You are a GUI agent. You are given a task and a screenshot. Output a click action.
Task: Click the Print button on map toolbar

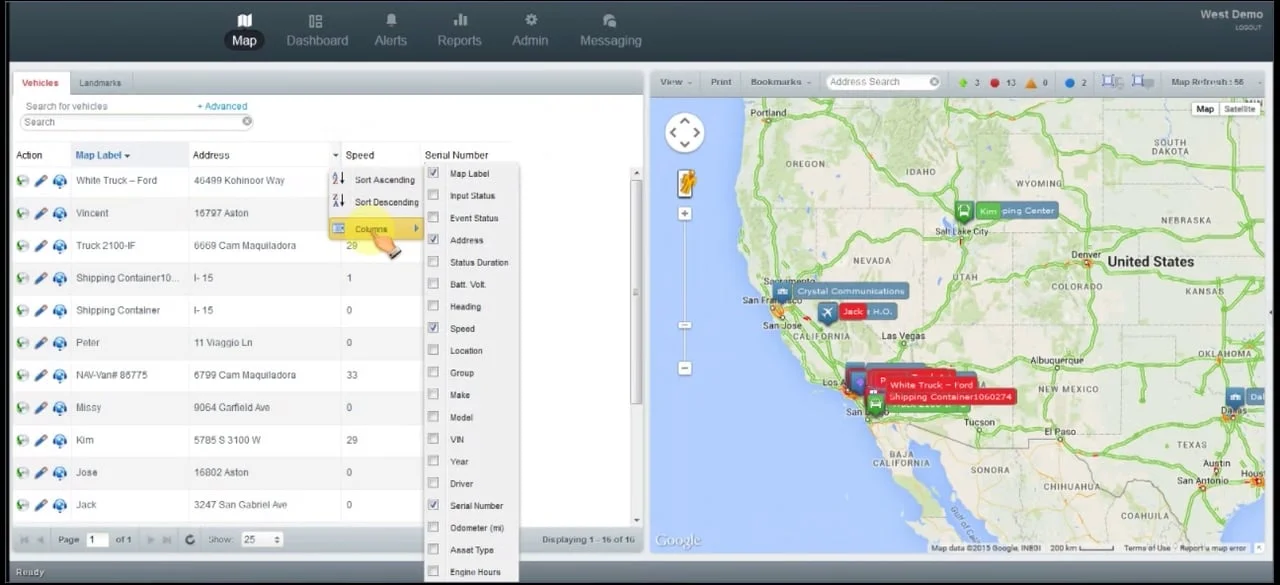click(721, 82)
